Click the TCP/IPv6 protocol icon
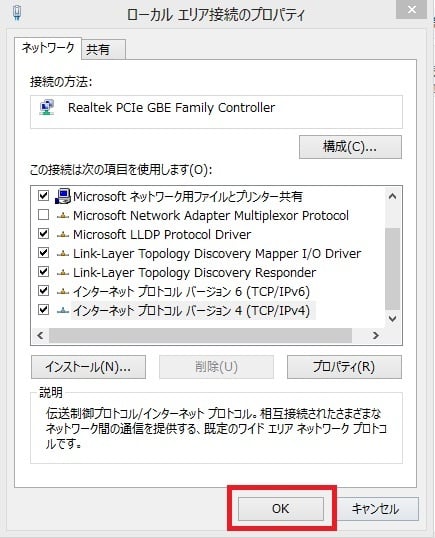Viewport: 435px width, 538px height. click(x=63, y=292)
